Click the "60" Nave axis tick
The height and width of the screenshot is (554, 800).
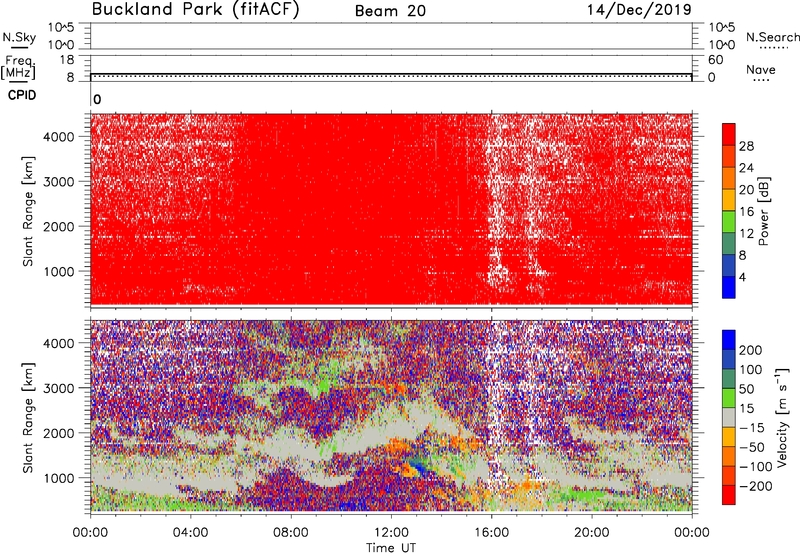pyautogui.click(x=715, y=60)
